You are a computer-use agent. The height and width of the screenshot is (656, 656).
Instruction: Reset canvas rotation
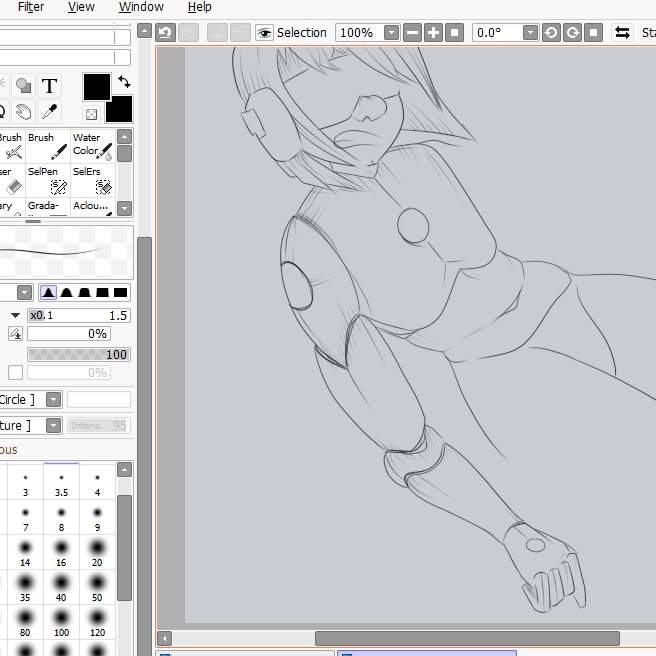tap(594, 33)
